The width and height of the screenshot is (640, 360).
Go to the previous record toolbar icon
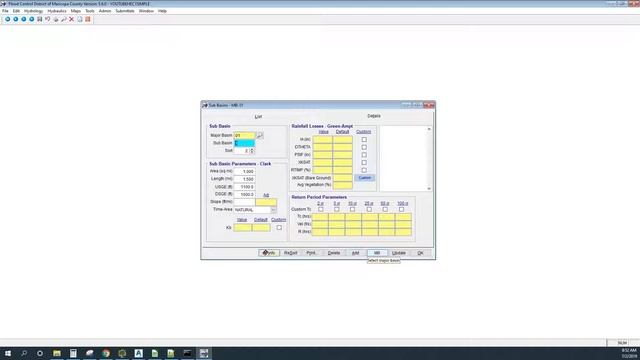(x=16, y=19)
